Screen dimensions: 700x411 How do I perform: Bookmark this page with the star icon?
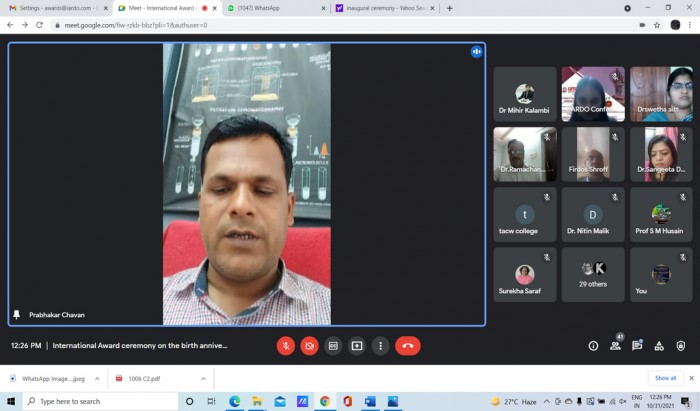point(657,25)
